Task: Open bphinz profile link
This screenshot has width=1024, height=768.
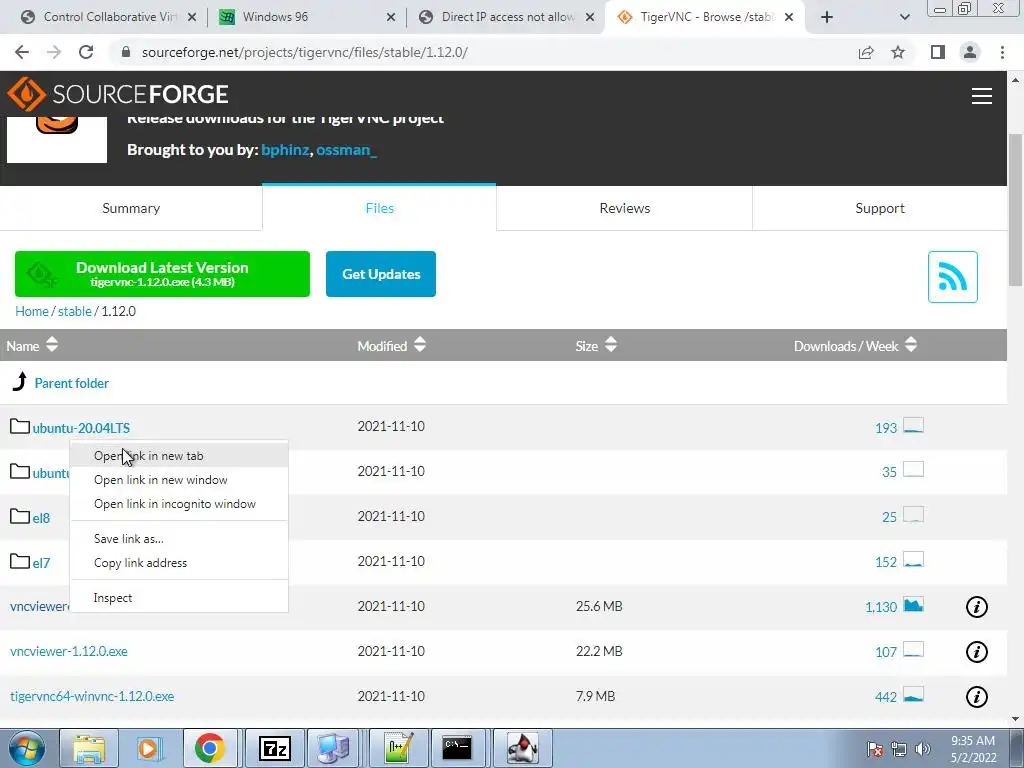Action: 285,150
